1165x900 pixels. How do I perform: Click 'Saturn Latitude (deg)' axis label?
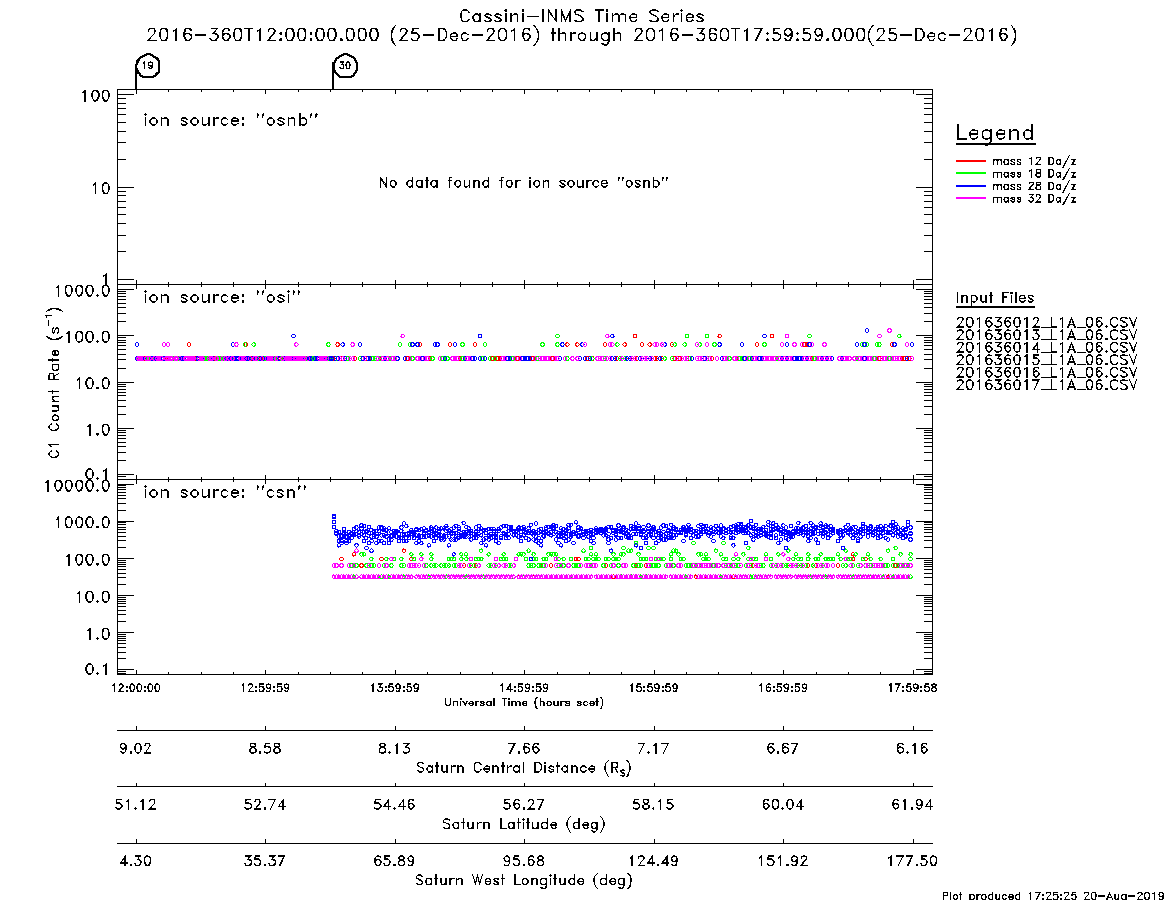click(x=524, y=824)
